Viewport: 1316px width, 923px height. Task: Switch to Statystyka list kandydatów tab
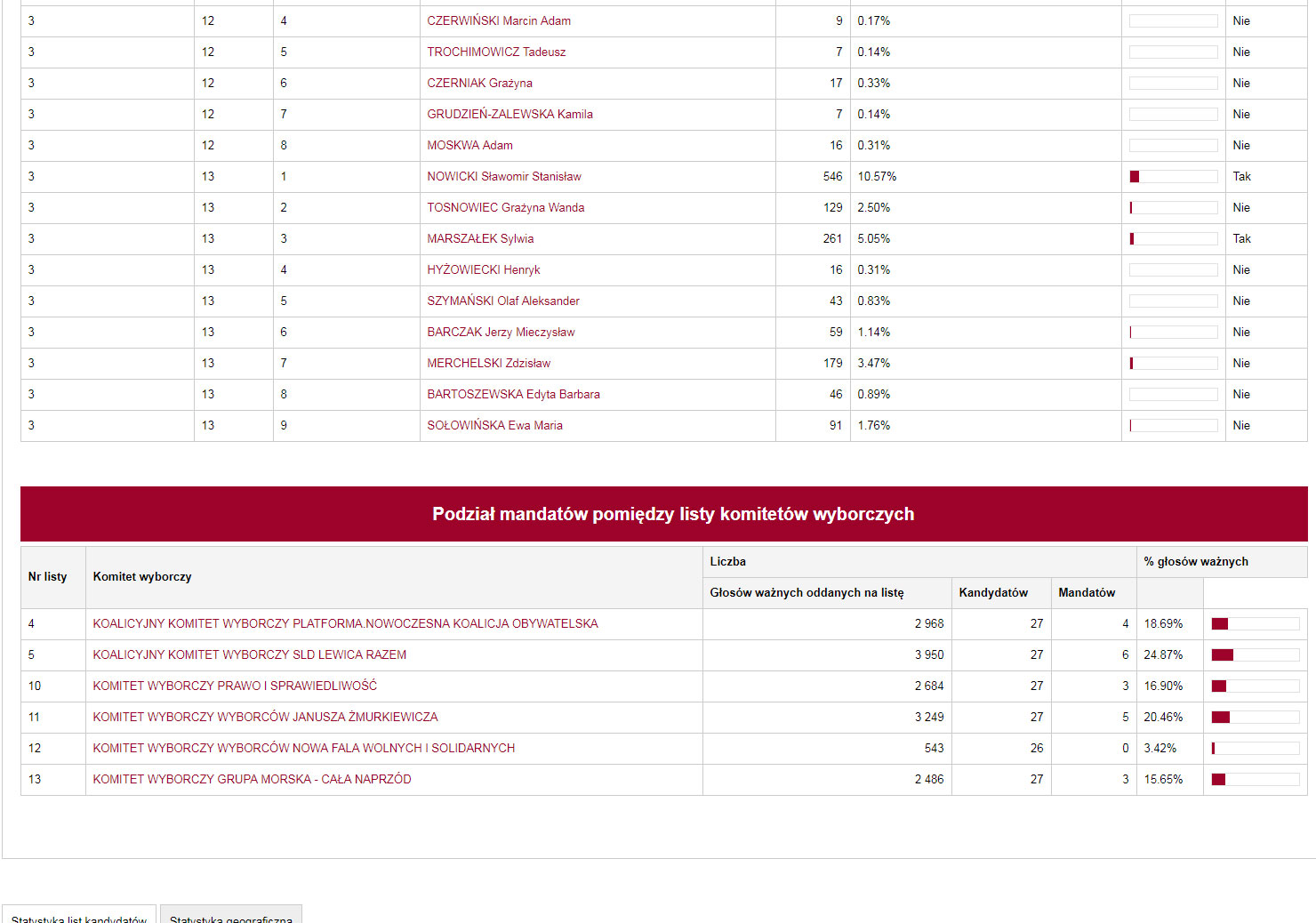(79, 917)
